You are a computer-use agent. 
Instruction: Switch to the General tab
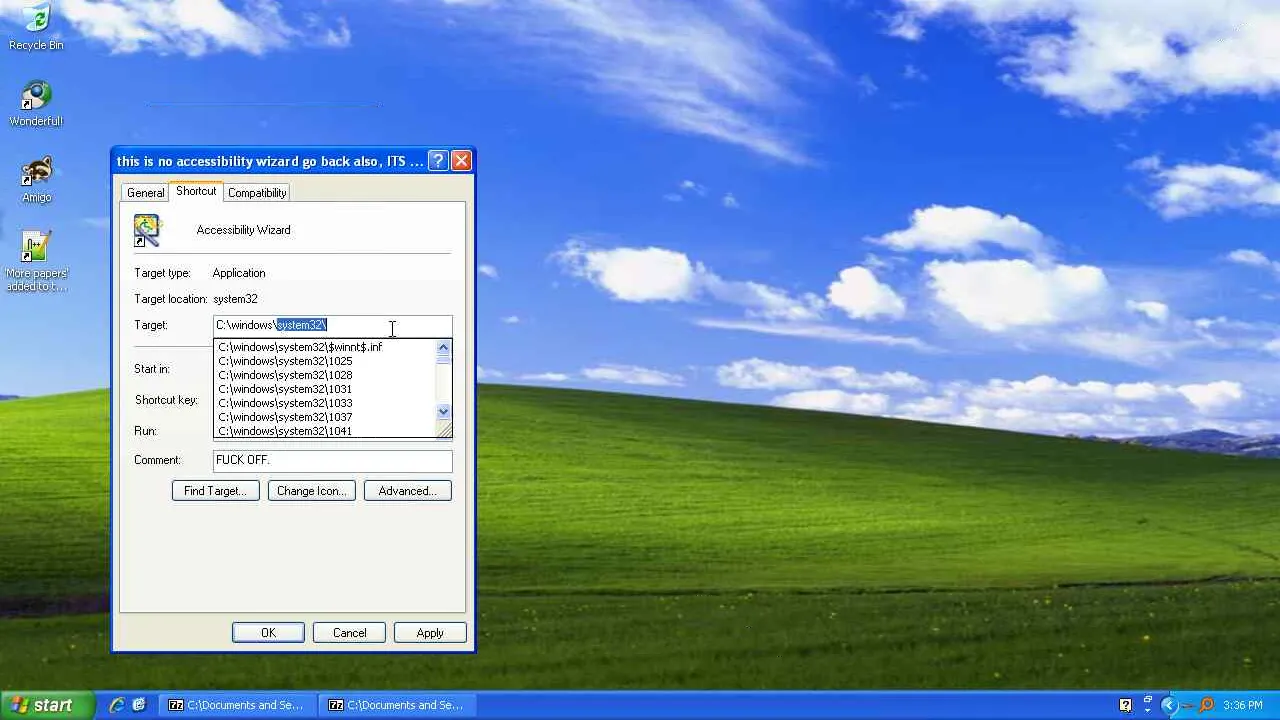[145, 193]
